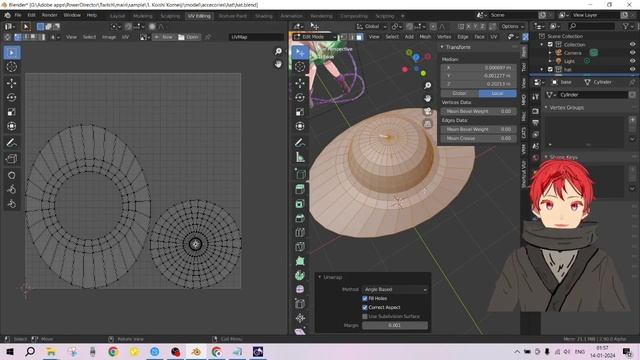Select the Grab sculpt tool in UV editor

click(11, 175)
